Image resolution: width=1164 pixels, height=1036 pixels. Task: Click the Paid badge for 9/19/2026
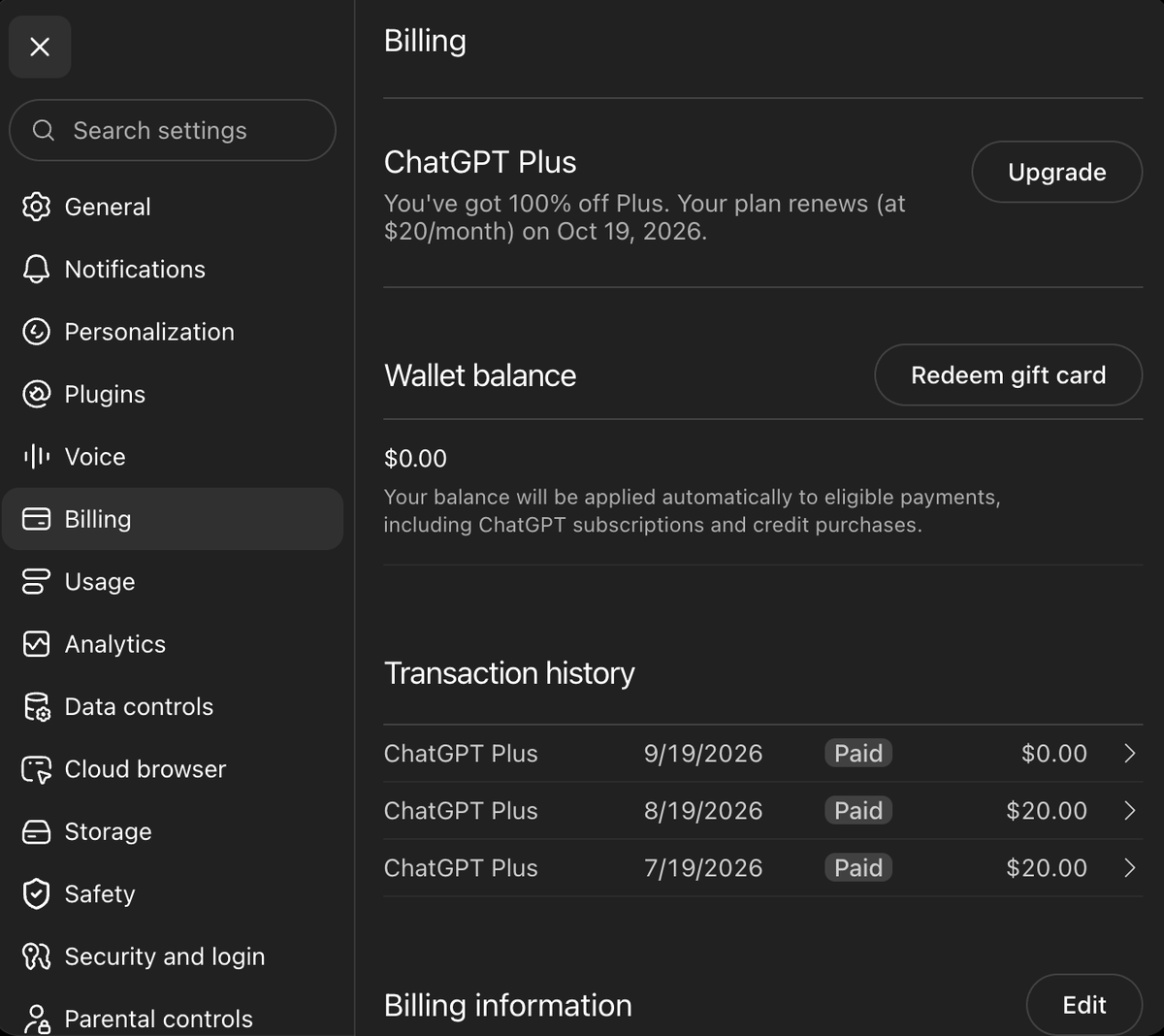pos(858,754)
